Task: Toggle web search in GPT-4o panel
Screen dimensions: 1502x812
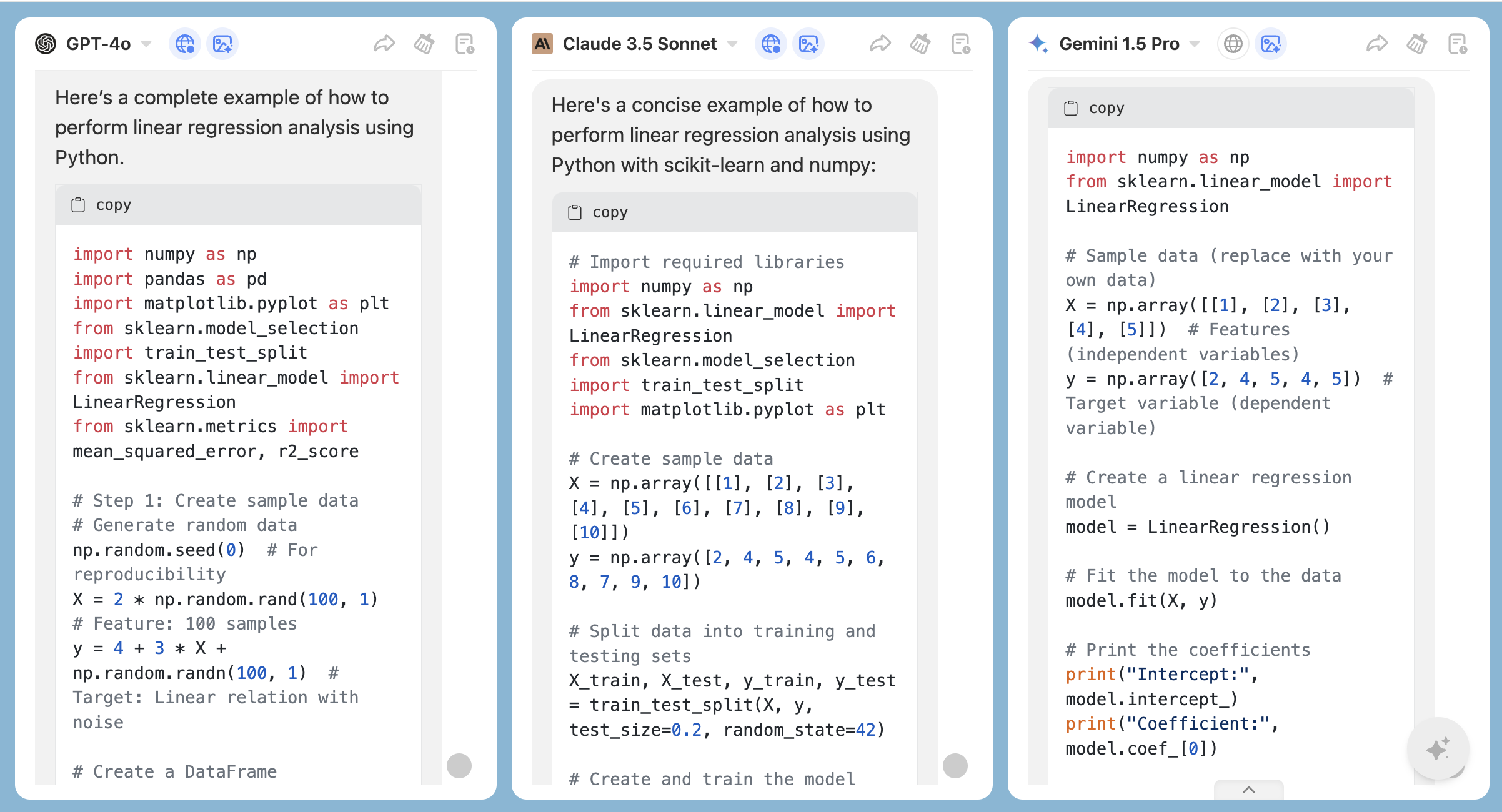Action: click(185, 44)
